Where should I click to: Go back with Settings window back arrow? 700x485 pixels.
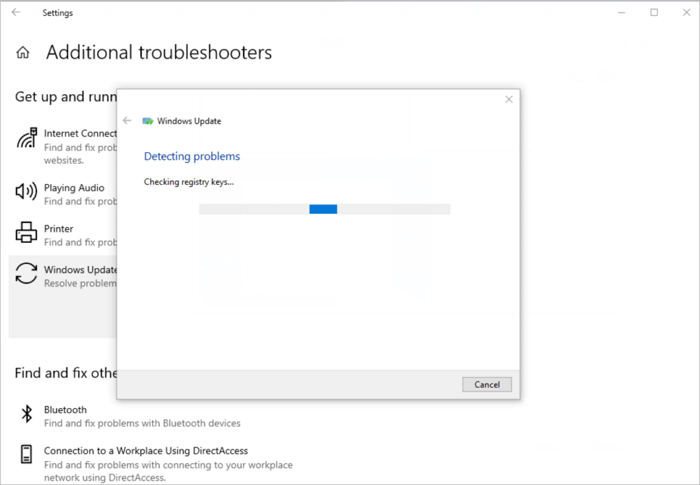point(16,13)
